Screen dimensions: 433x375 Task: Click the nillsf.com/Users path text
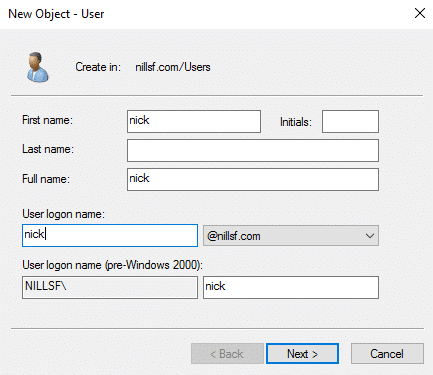173,67
